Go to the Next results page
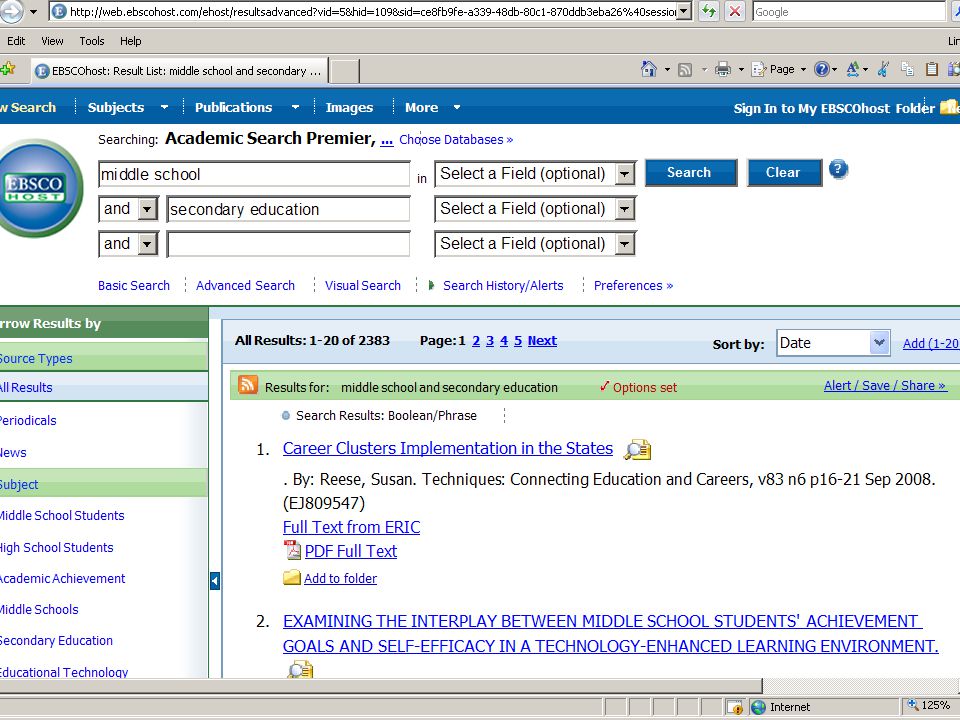 [542, 340]
